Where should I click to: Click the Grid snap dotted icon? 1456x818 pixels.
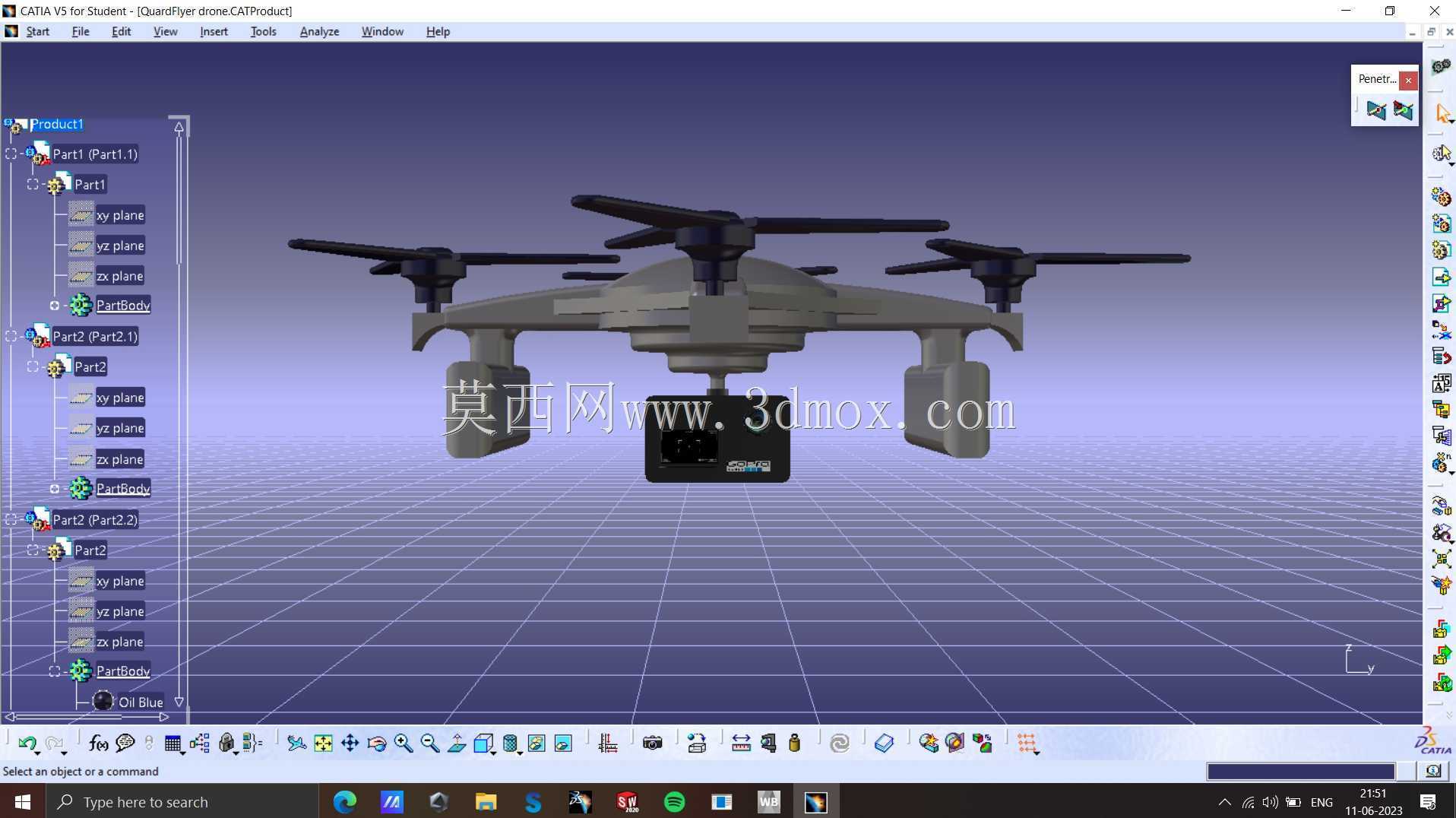(1027, 743)
